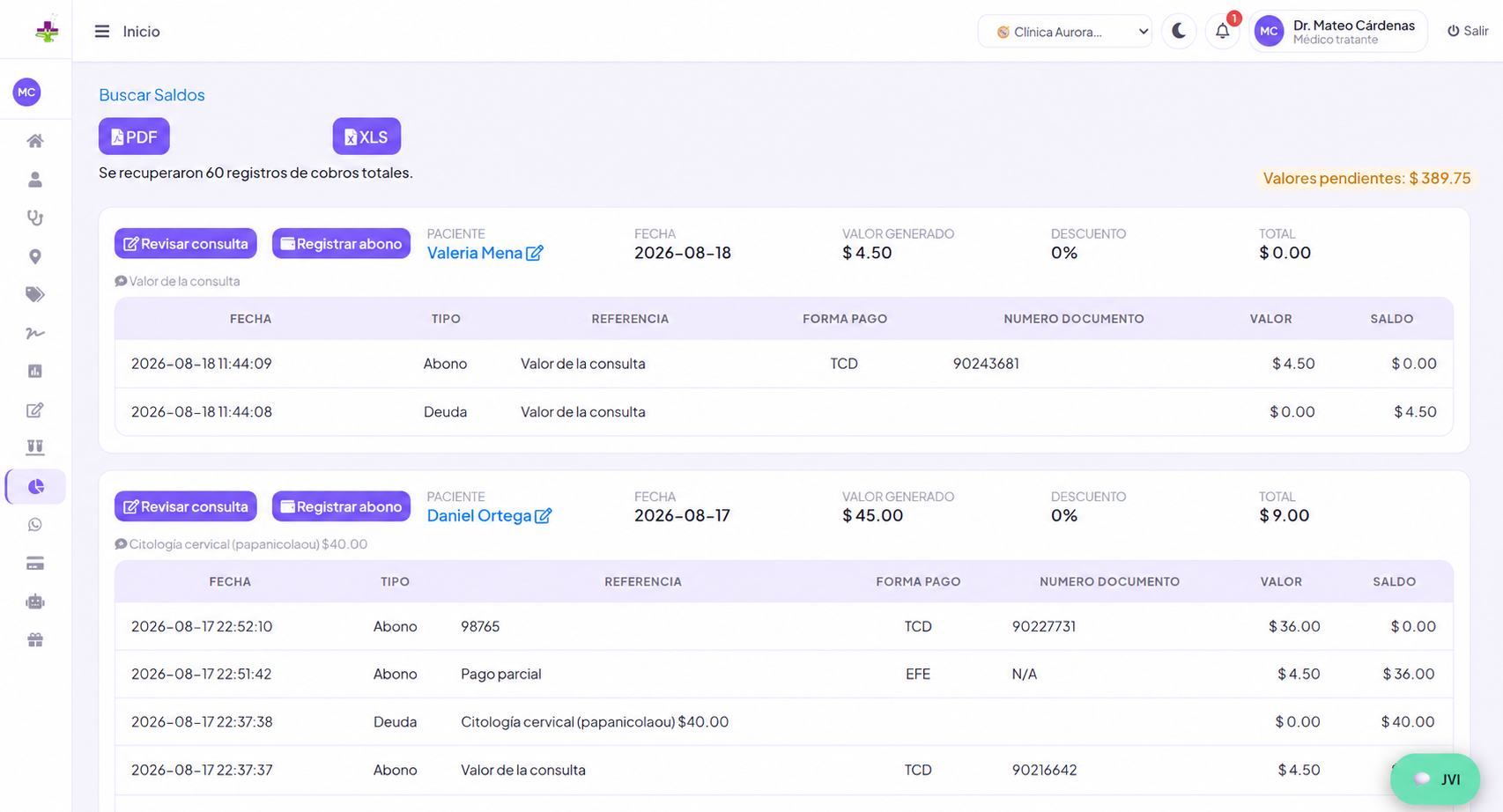The image size is (1503, 812).
Task: Open the tags icon in sidebar
Action: tap(35, 294)
